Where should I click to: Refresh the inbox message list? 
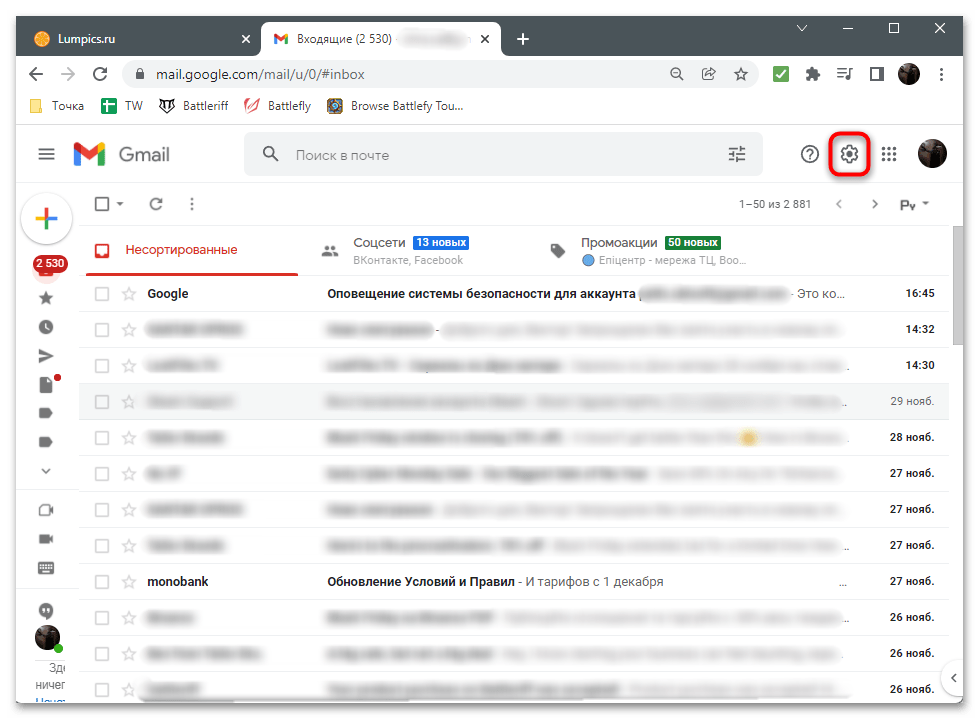156,204
